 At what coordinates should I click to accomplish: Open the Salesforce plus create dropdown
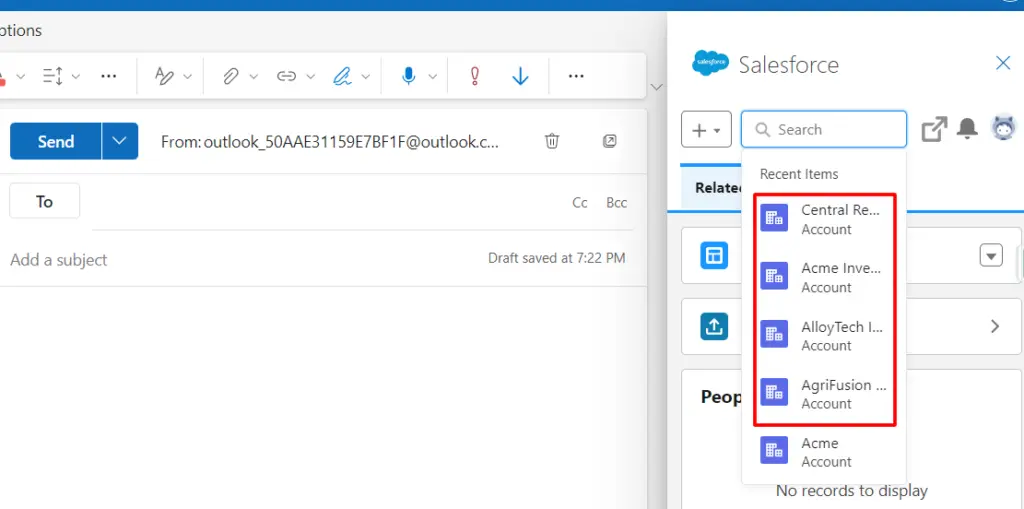coord(706,130)
